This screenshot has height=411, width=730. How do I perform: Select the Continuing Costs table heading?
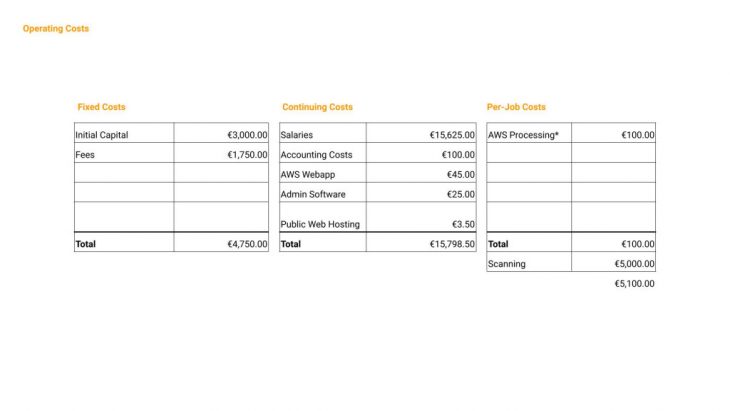317,107
